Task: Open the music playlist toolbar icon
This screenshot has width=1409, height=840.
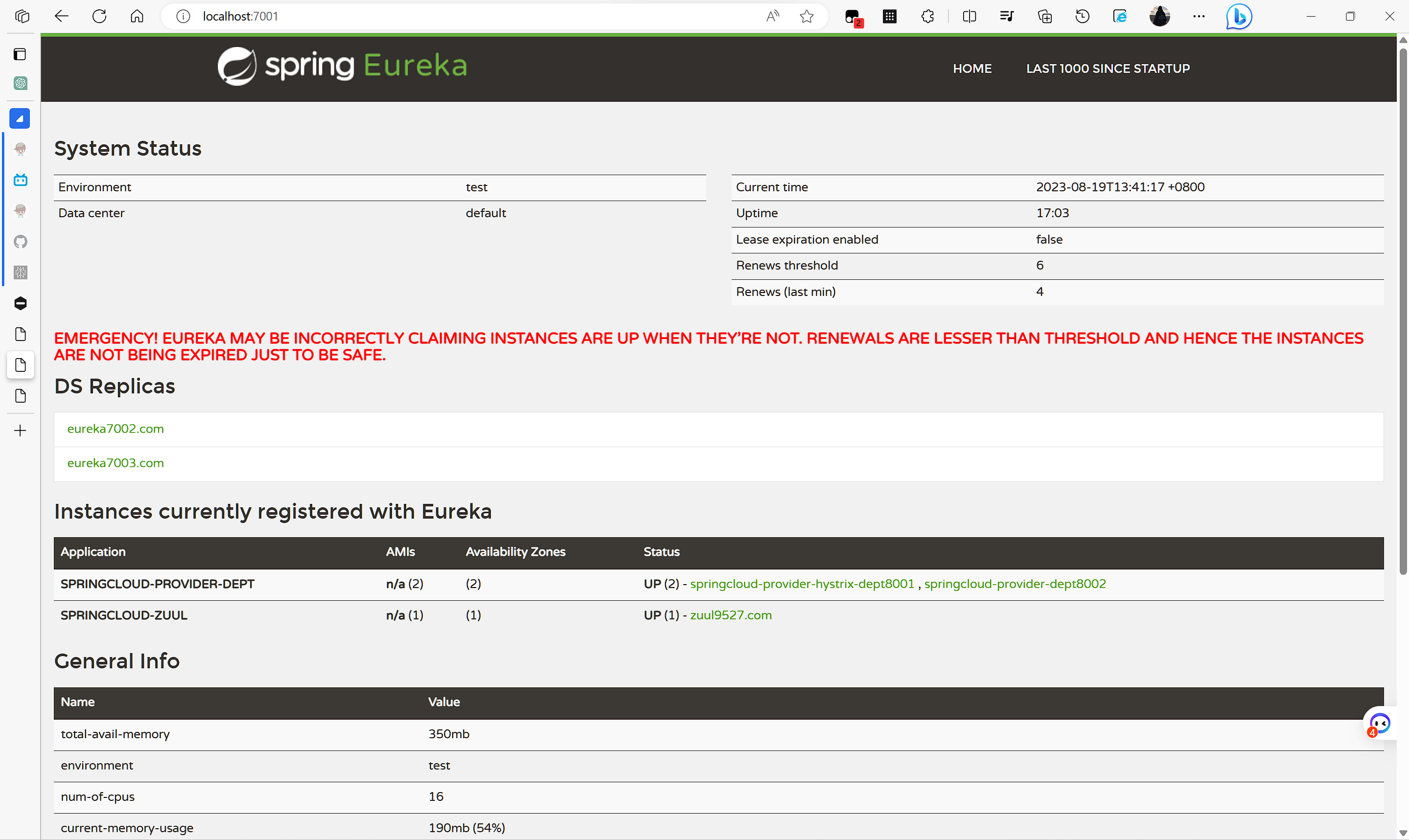Action: point(1007,17)
